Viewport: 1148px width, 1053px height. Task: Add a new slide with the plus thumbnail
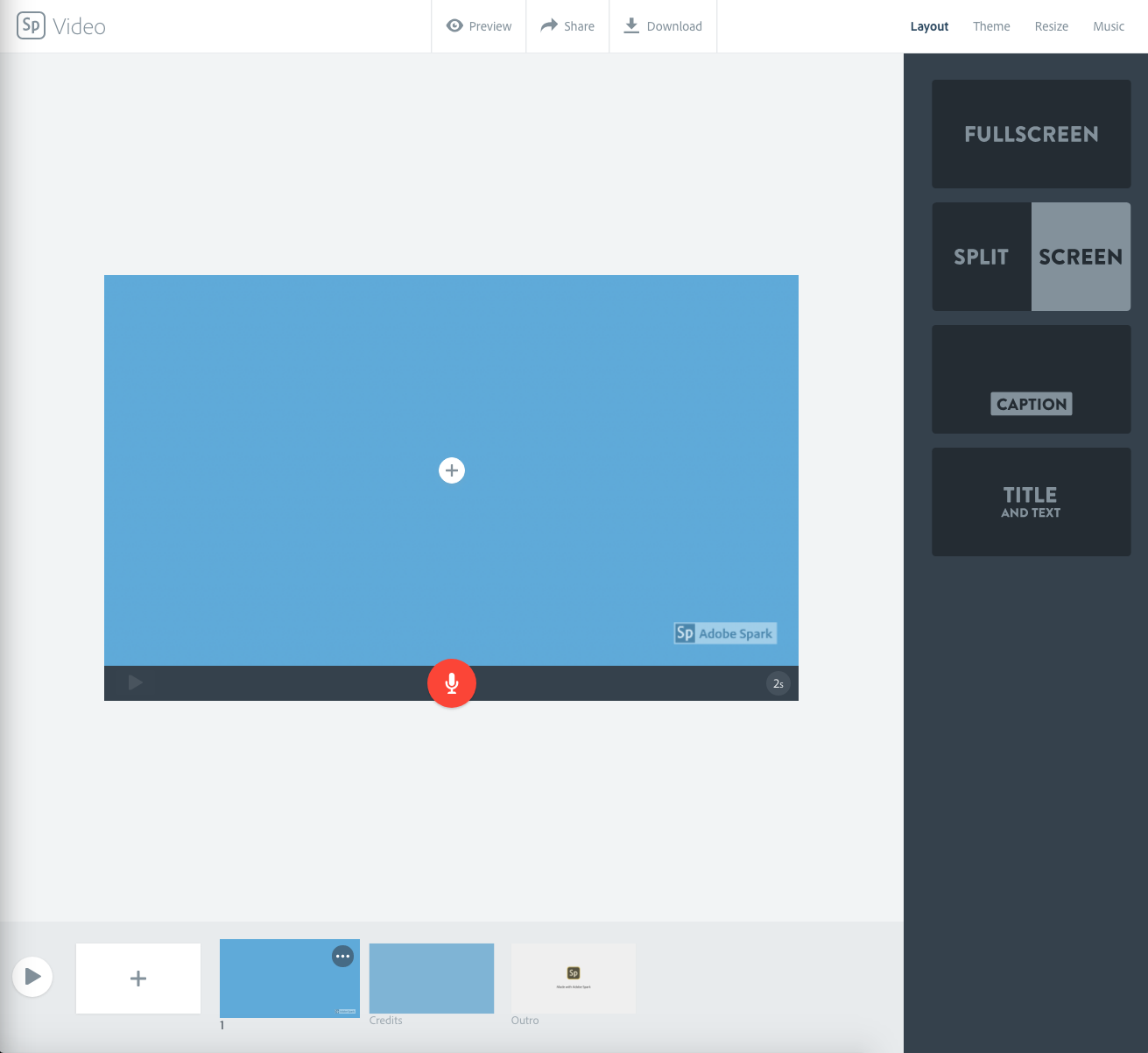137,978
